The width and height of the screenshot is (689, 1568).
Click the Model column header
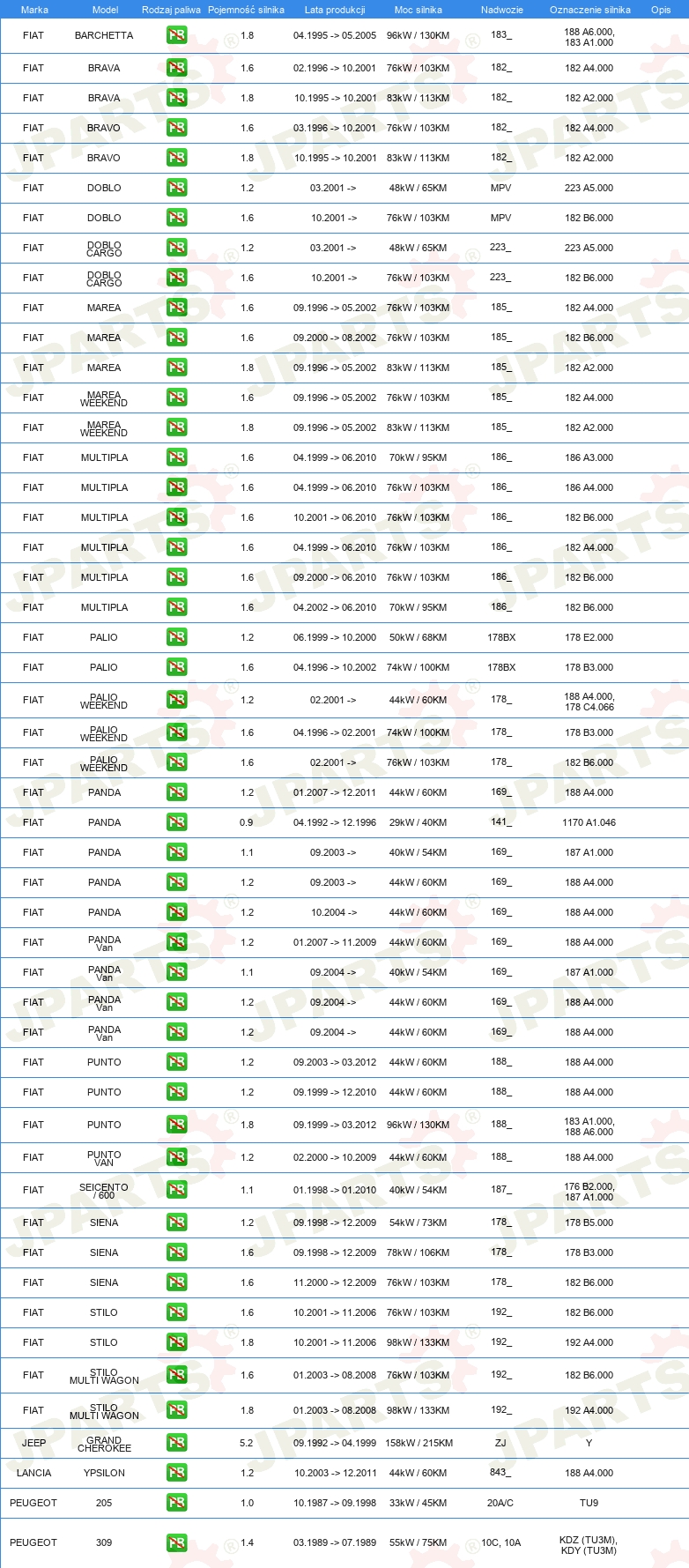(105, 10)
